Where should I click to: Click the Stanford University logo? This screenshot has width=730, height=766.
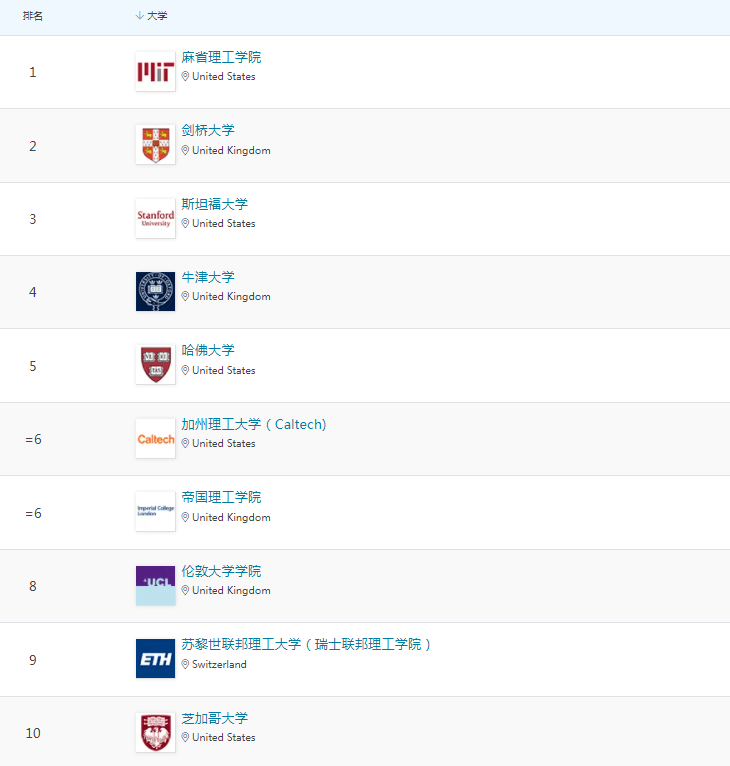point(155,218)
